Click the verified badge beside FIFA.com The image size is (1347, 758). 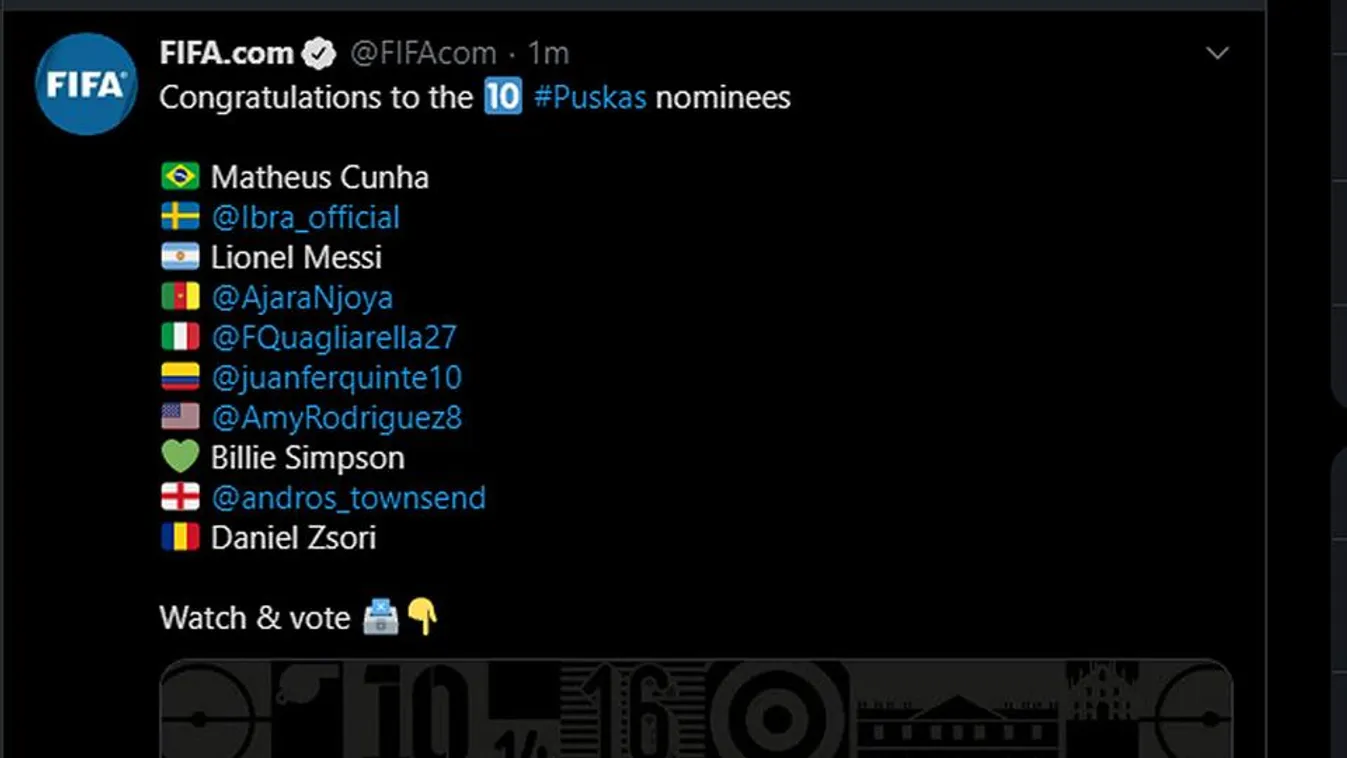319,54
